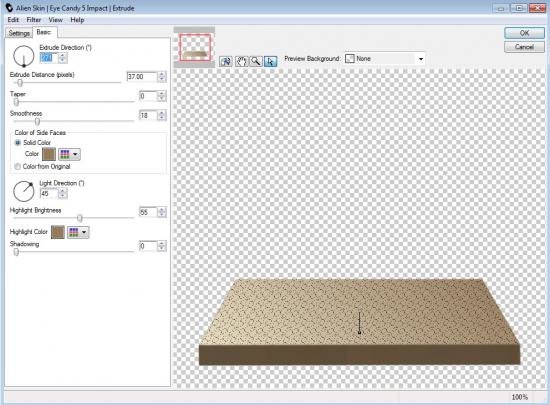Select Color from Original radio button
Image resolution: width=550 pixels, height=405 pixels.
click(x=18, y=167)
